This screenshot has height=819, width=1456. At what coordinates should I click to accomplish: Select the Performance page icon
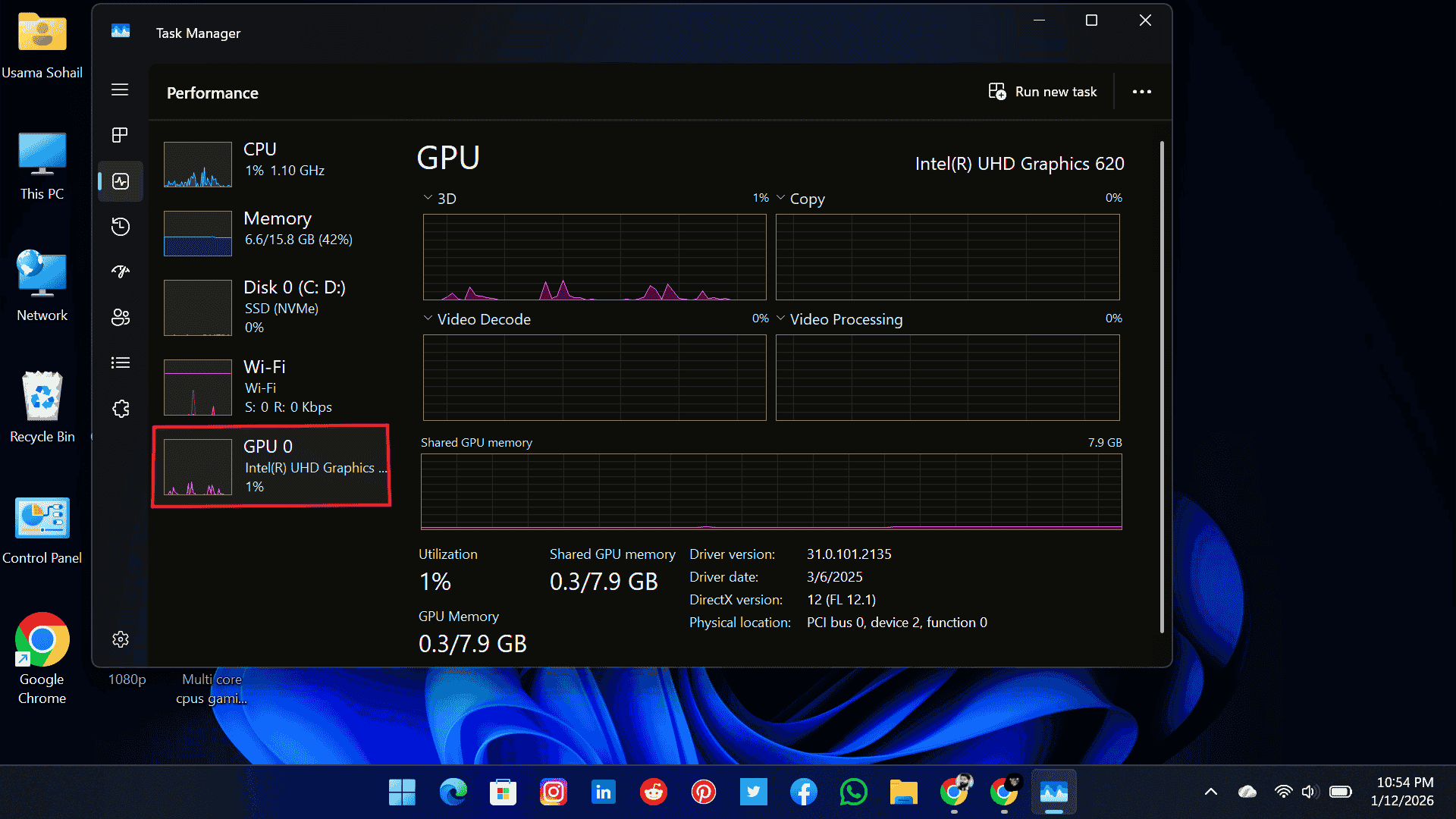pyautogui.click(x=120, y=181)
